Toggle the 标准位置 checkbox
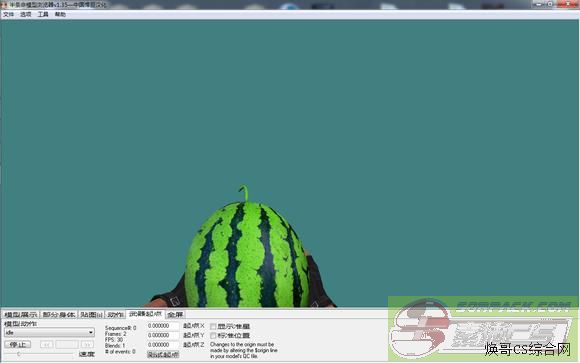This screenshot has width=580, height=363. pos(213,336)
